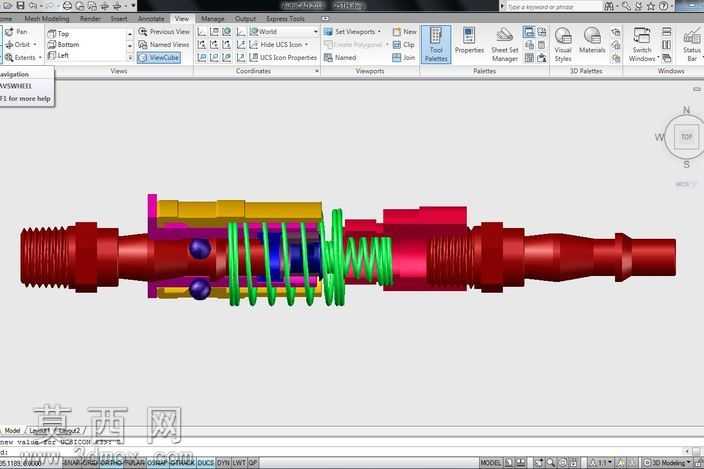Switch to the Model layout tab

12,430
